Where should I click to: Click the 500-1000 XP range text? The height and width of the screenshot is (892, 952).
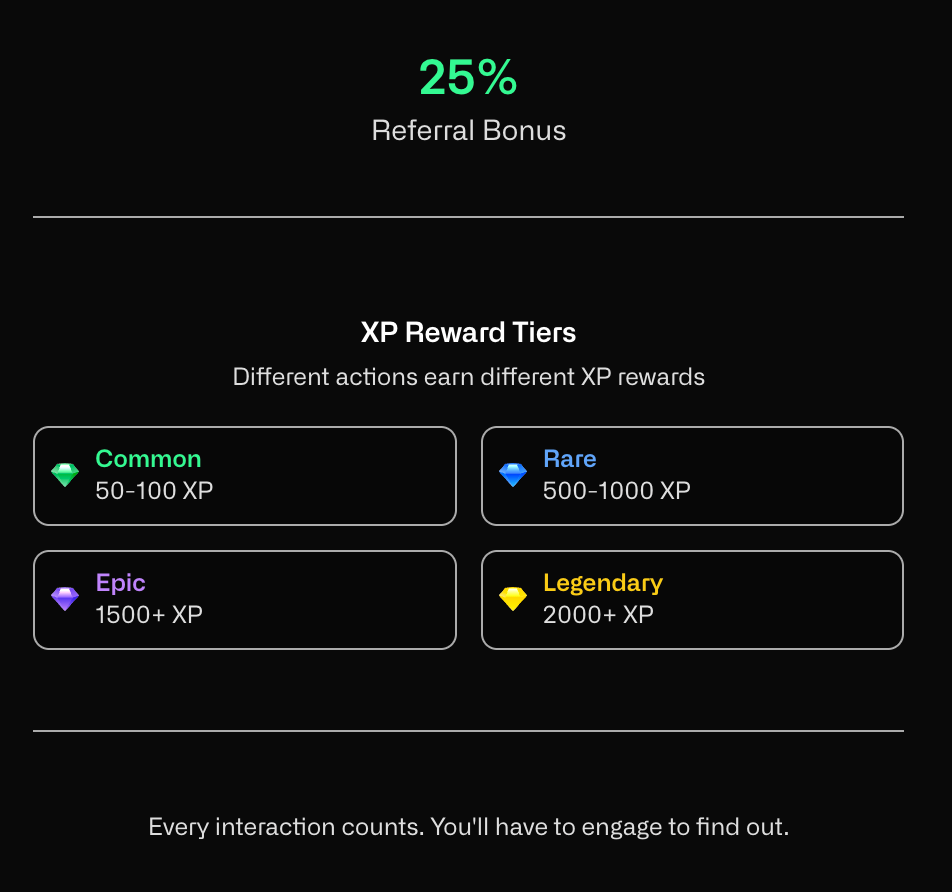617,491
